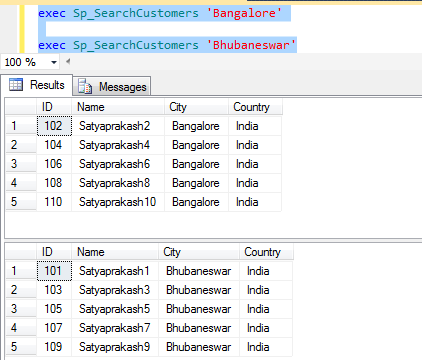Select the ID column header in second grid
The height and width of the screenshot is (360, 422).
click(54, 252)
